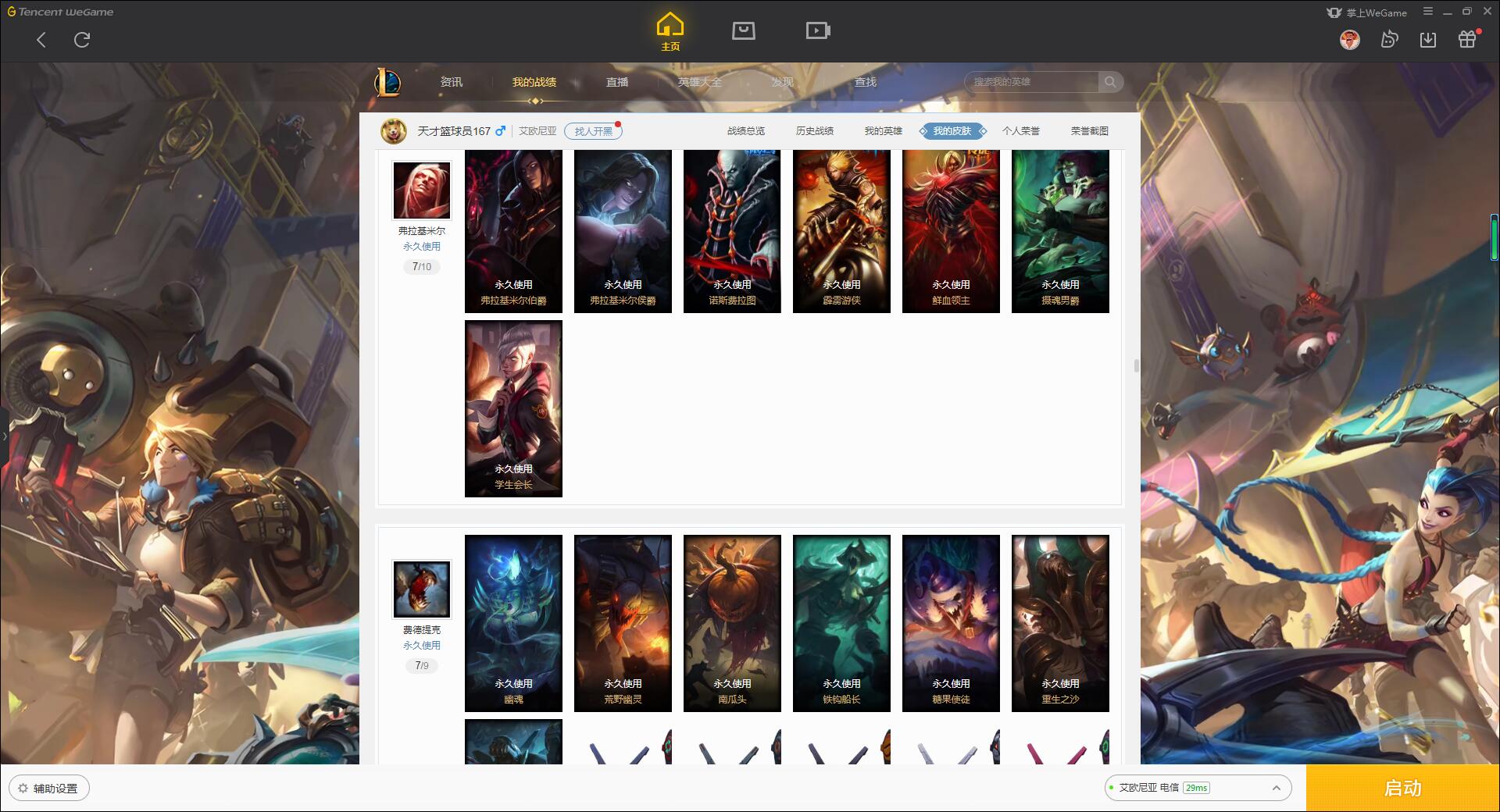
Task: Open the video live icon in top bar
Action: point(818,30)
